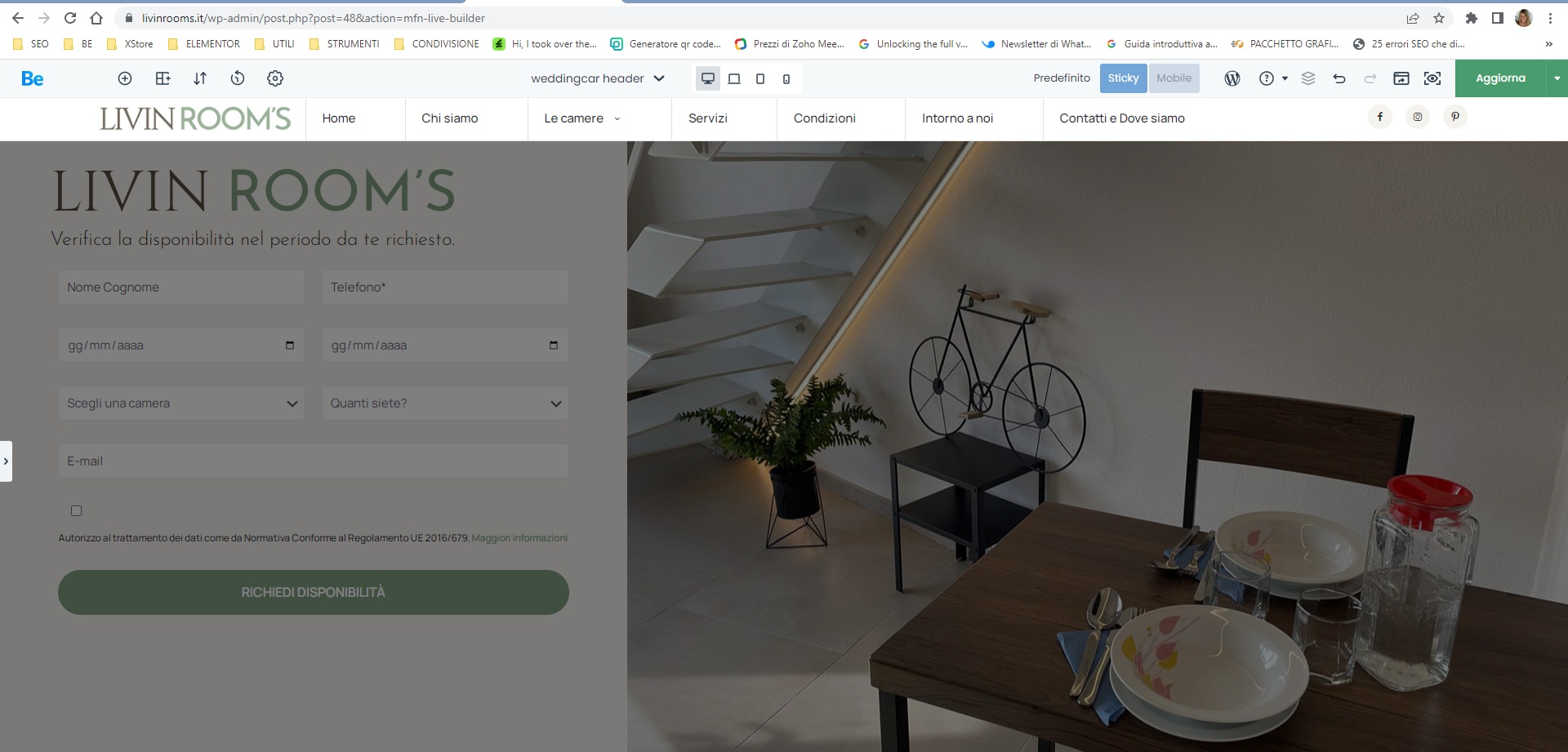1568x752 pixels.
Task: Open Contatti e Dove siamo menu item
Action: click(x=1122, y=118)
